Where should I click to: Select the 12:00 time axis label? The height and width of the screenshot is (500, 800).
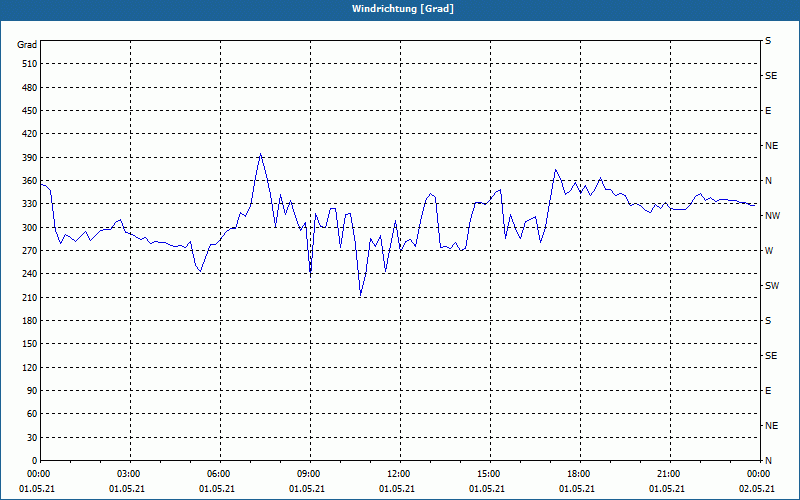coord(397,474)
